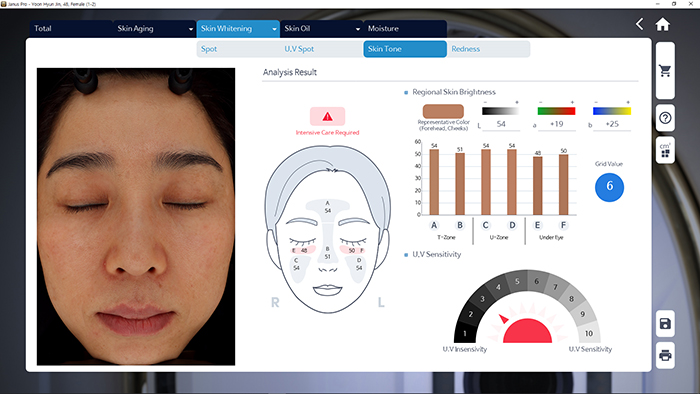The width and height of the screenshot is (700, 394).
Task: Save results with floppy disk icon
Action: click(x=665, y=323)
